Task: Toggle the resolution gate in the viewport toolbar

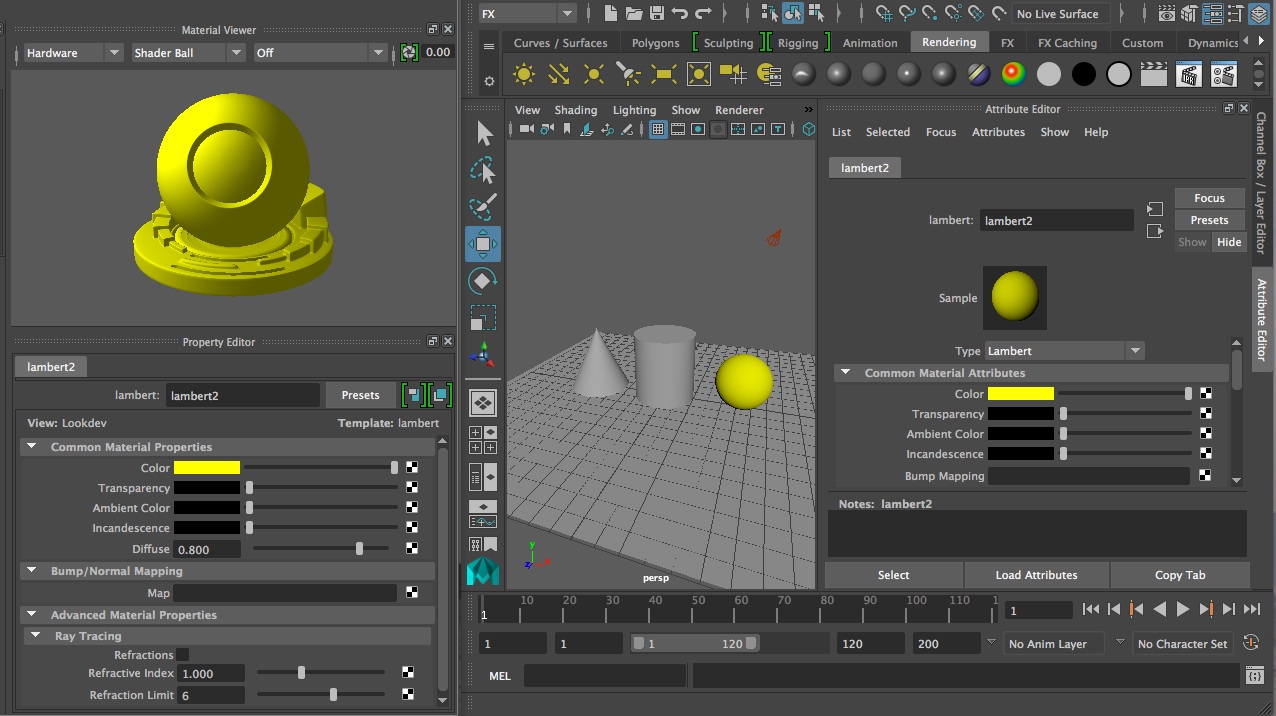Action: [x=699, y=129]
